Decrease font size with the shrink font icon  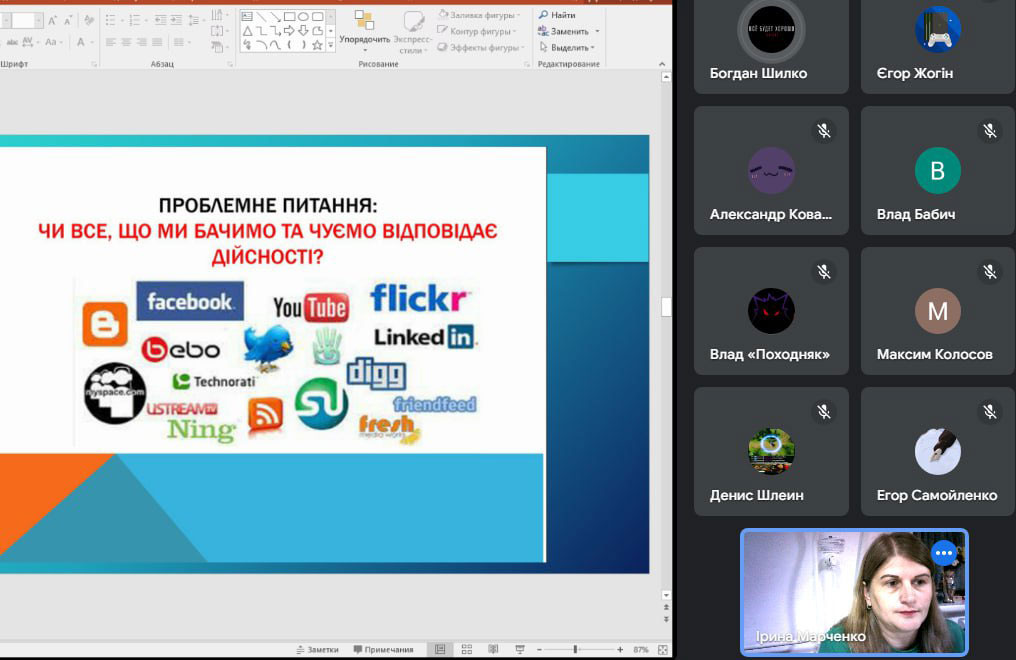point(69,21)
